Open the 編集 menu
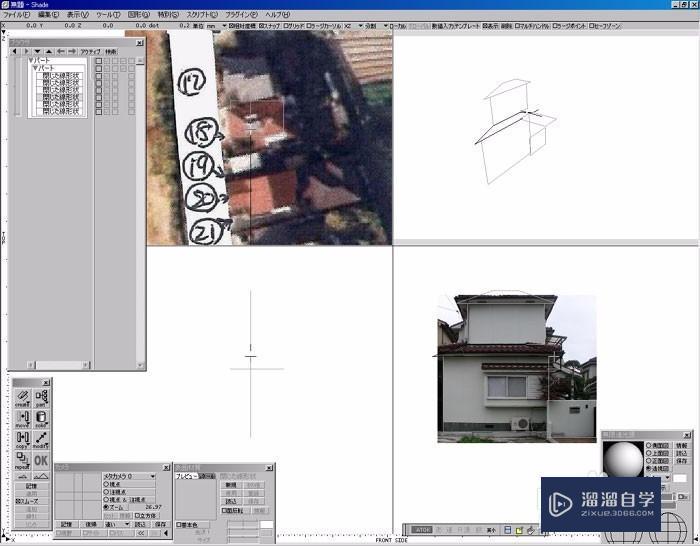The image size is (700, 546). (x=48, y=15)
